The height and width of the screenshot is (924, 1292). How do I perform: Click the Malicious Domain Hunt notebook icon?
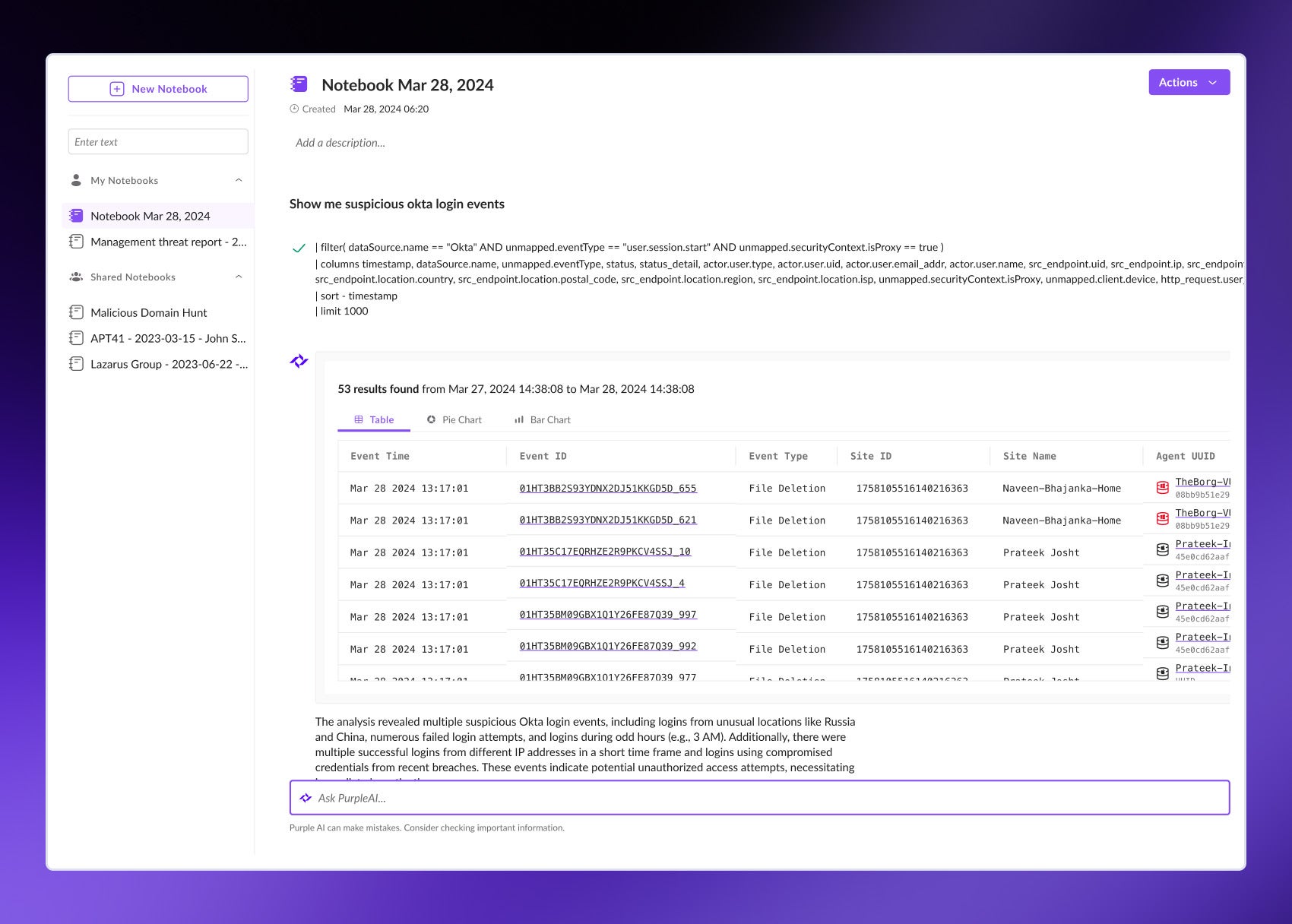pyautogui.click(x=76, y=312)
